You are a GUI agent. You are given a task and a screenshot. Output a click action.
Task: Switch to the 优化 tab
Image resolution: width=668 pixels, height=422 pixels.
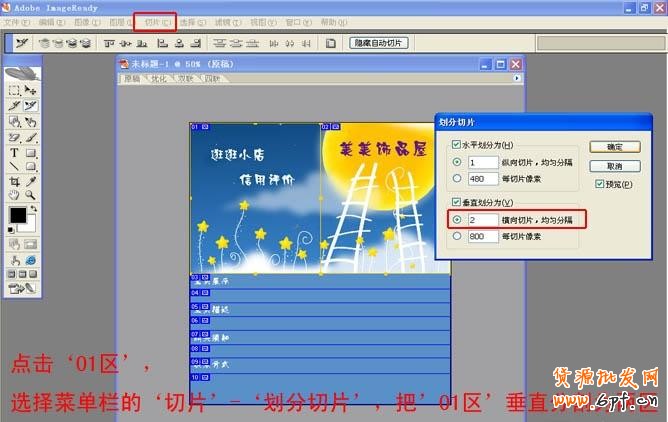click(x=159, y=78)
